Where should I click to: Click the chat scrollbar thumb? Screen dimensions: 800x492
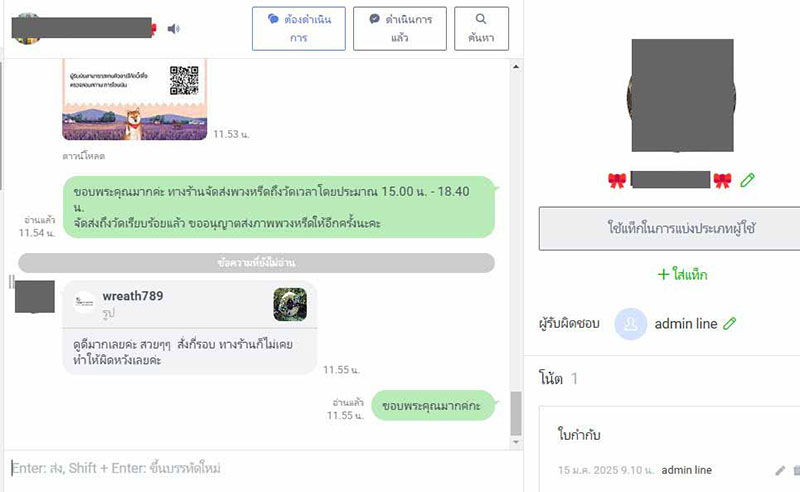516,413
